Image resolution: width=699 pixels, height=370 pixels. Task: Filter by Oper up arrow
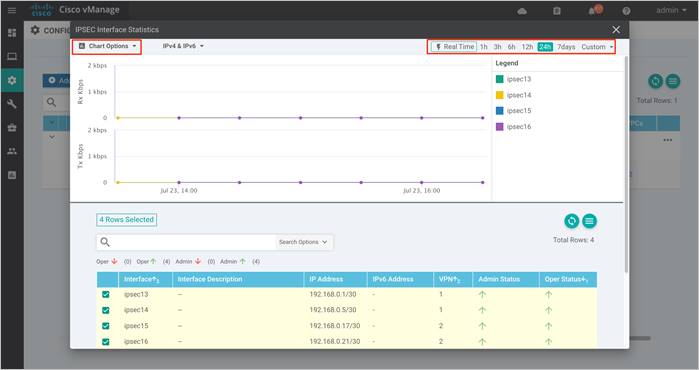153,261
